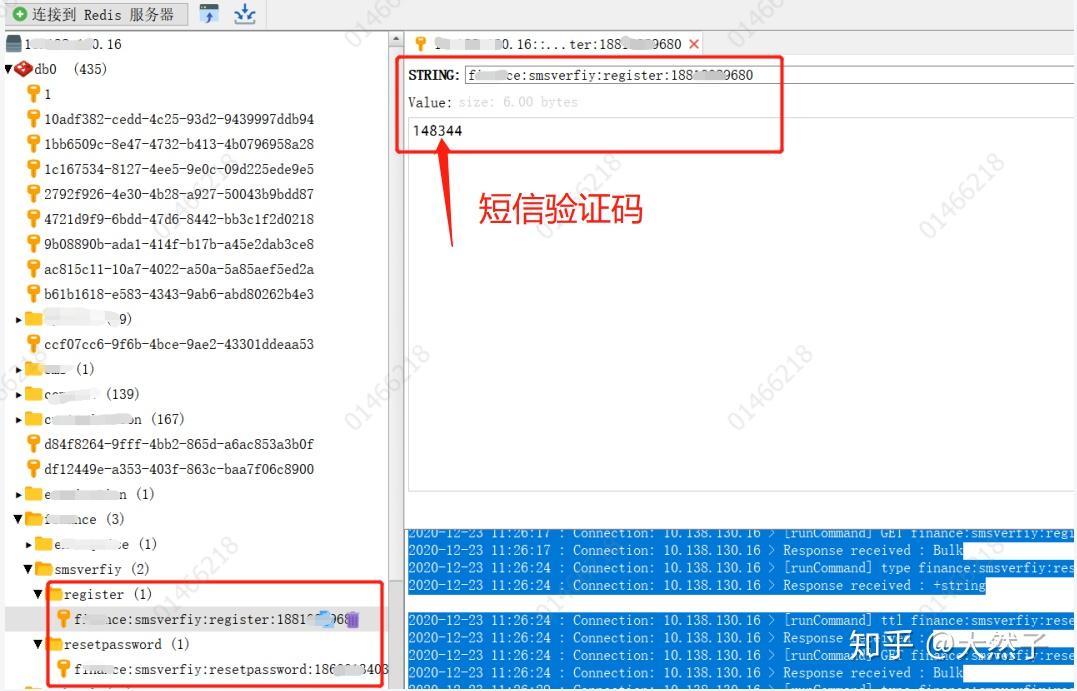This screenshot has height=691, width=1077.
Task: Click the key icon for key '1'
Action: coord(34,93)
